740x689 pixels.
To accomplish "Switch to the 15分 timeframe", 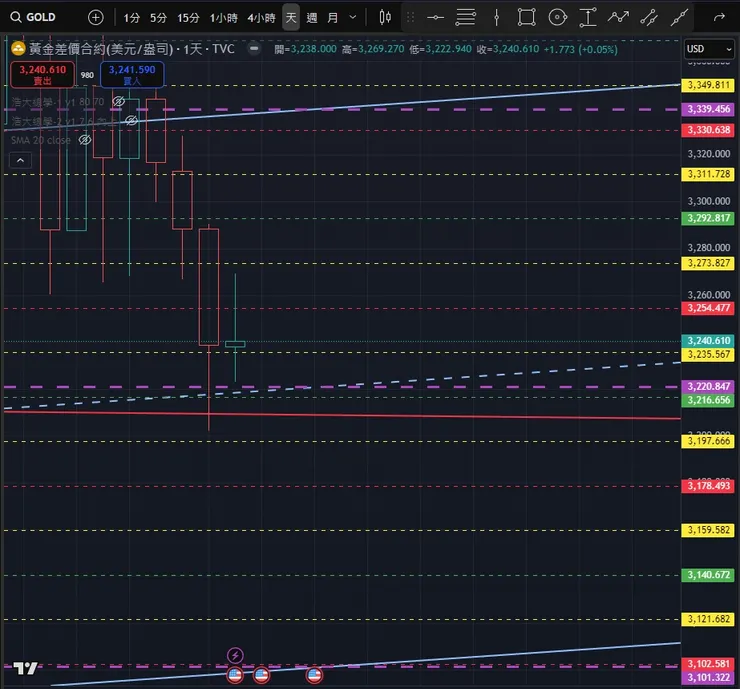I will coord(188,18).
